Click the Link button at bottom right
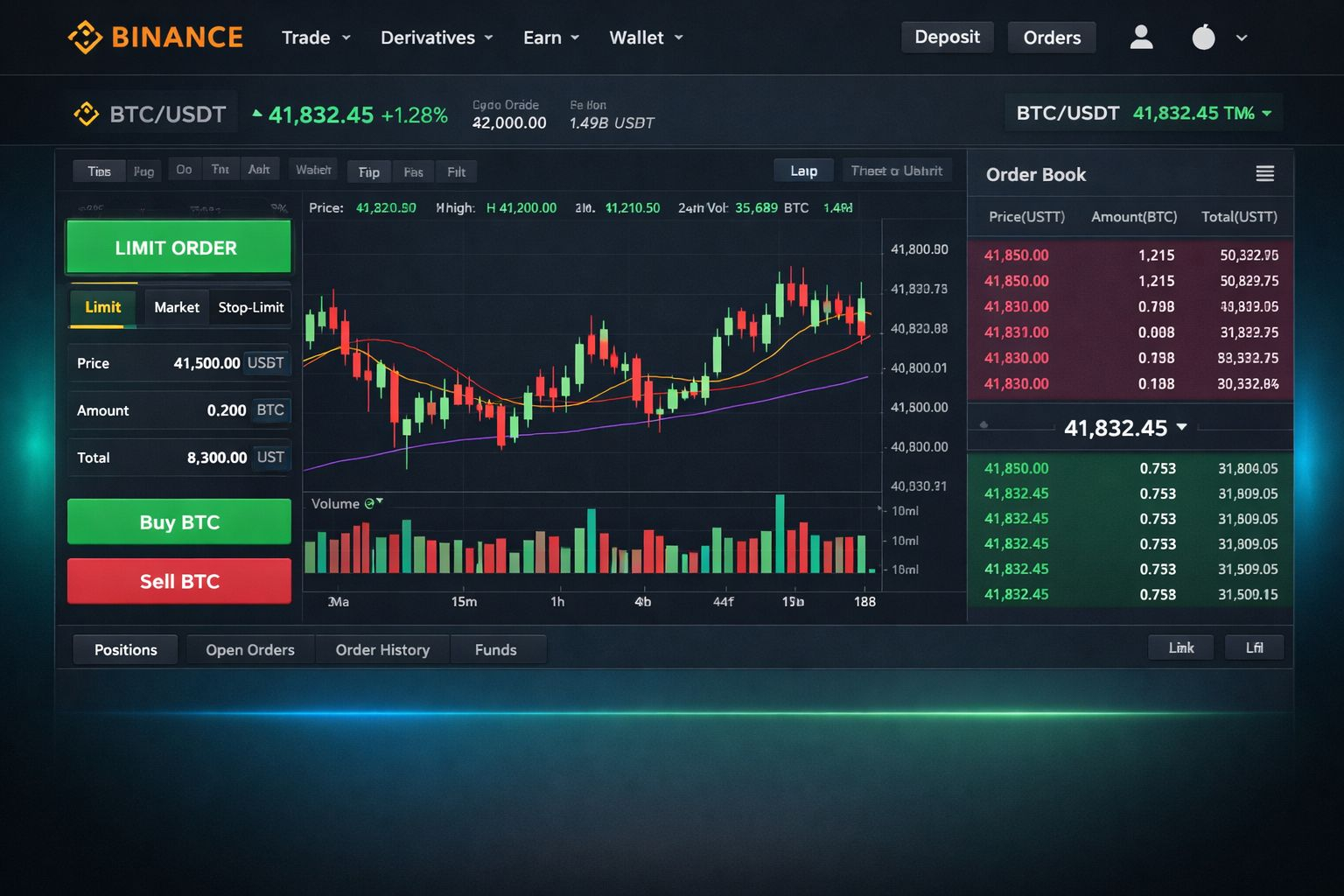Image resolution: width=1344 pixels, height=896 pixels. coord(1180,647)
